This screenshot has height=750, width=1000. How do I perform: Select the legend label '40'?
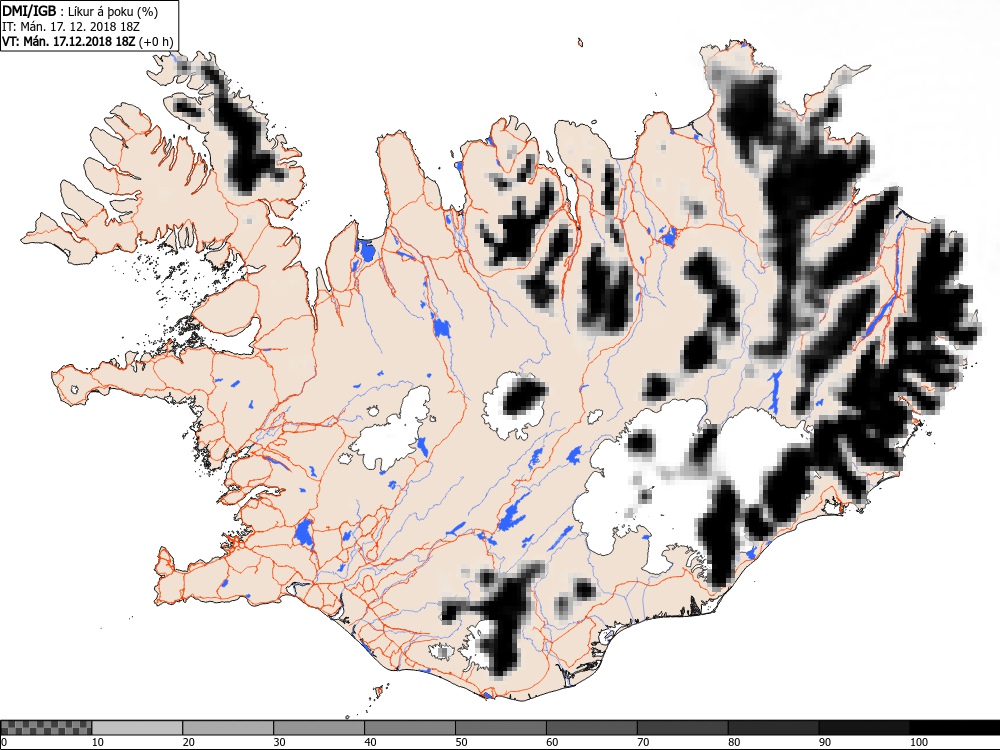click(x=371, y=742)
